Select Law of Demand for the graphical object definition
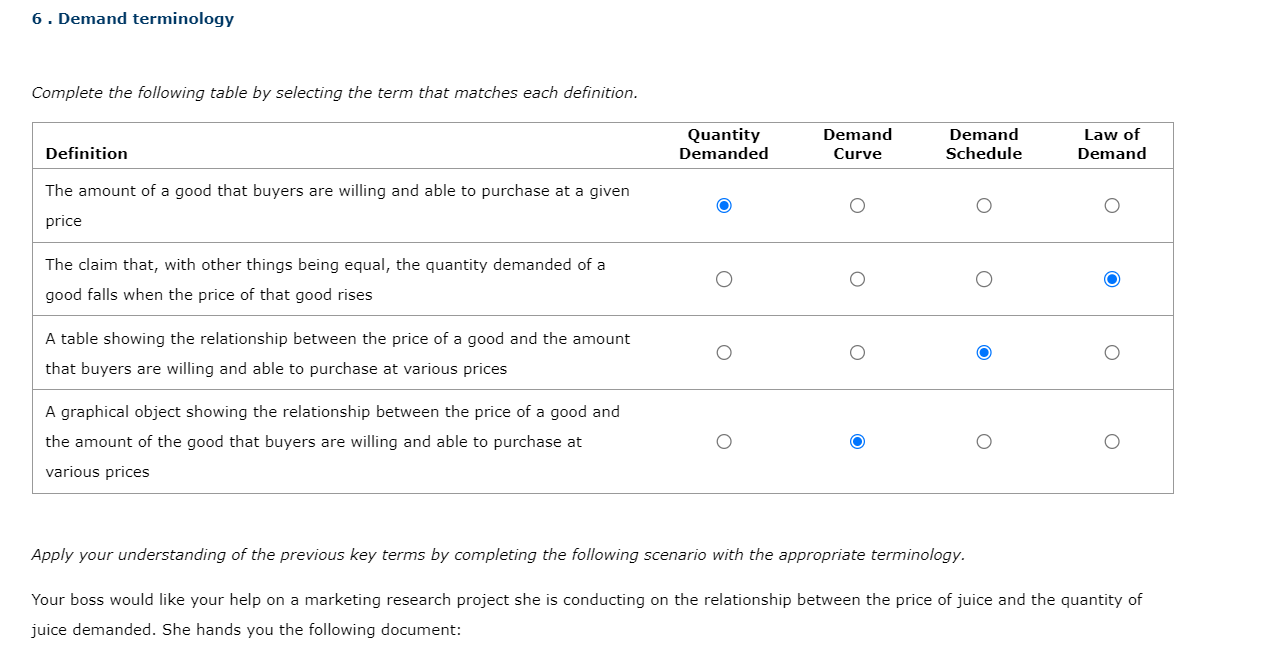Screen dimensions: 1275x662 point(1112,441)
